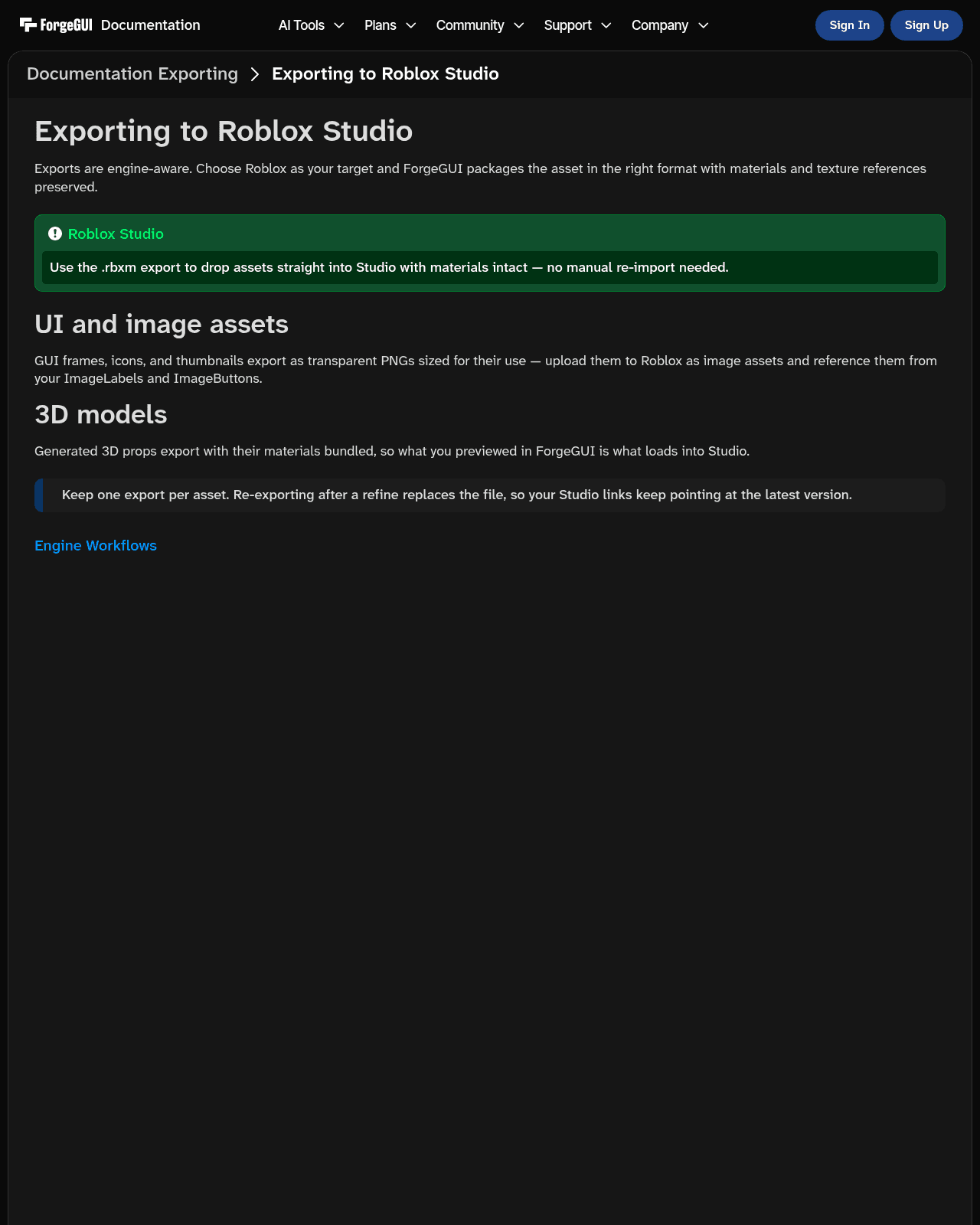Click the Roblox Studio callout title
The image size is (980, 1225).
click(116, 234)
